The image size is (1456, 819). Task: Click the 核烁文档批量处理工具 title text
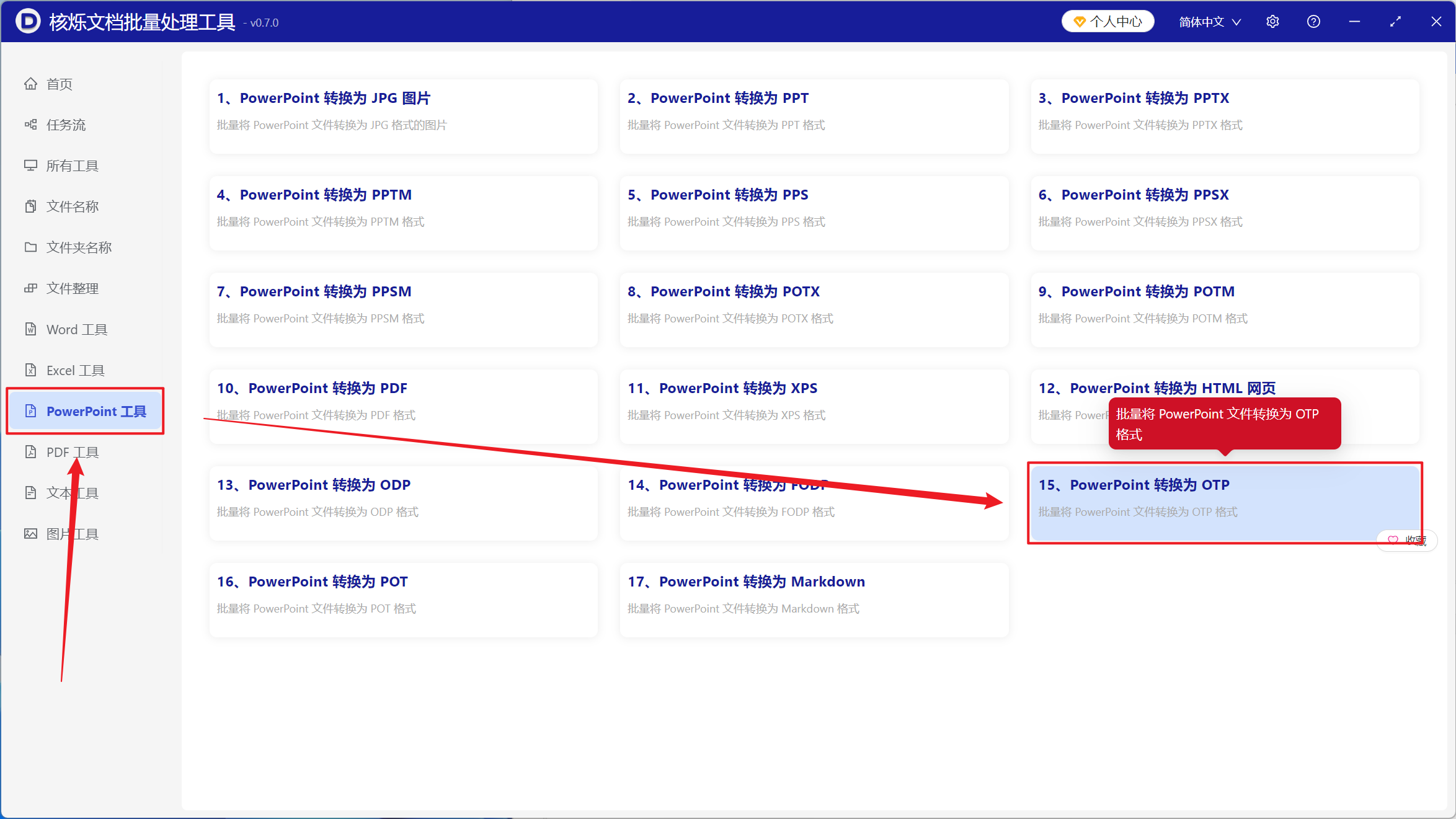pos(142,22)
